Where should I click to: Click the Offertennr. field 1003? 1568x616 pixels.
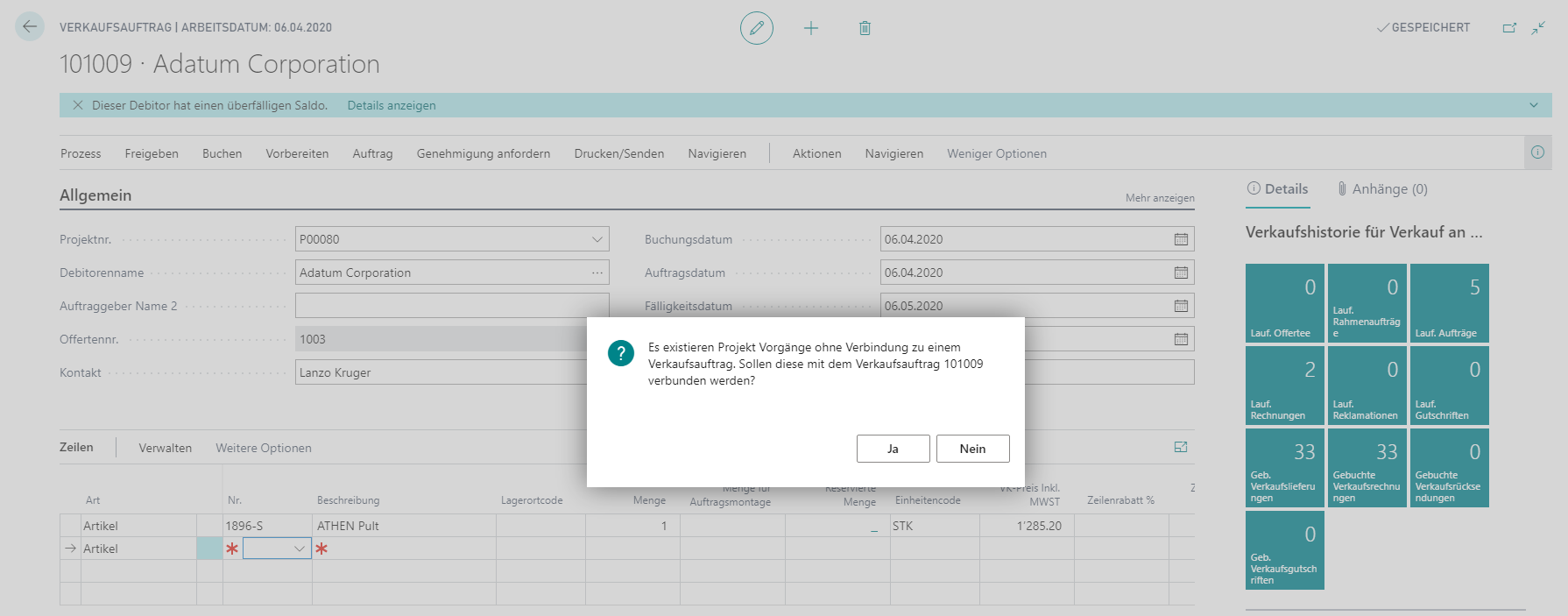(x=441, y=339)
